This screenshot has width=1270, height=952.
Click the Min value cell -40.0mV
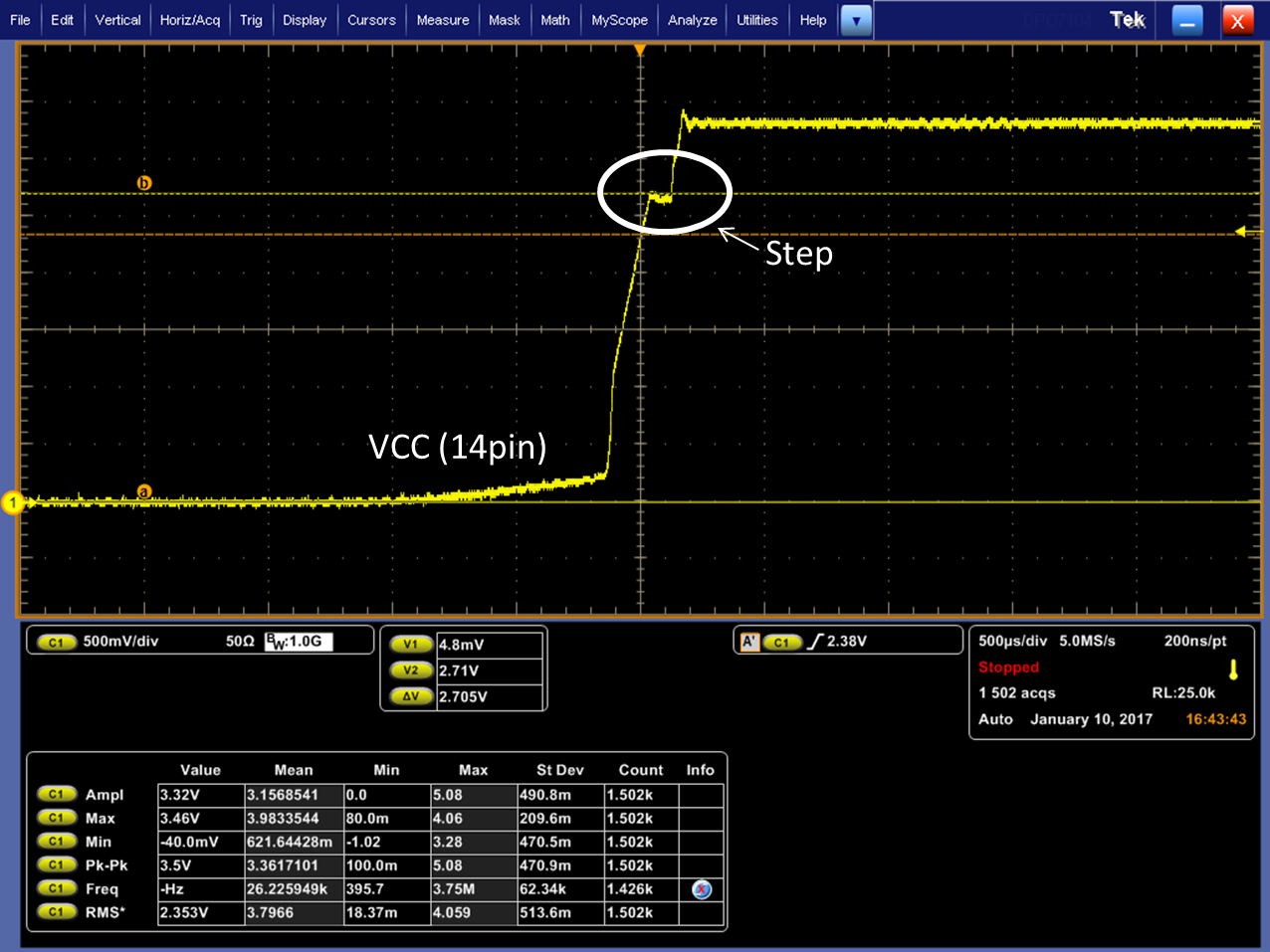tap(201, 842)
